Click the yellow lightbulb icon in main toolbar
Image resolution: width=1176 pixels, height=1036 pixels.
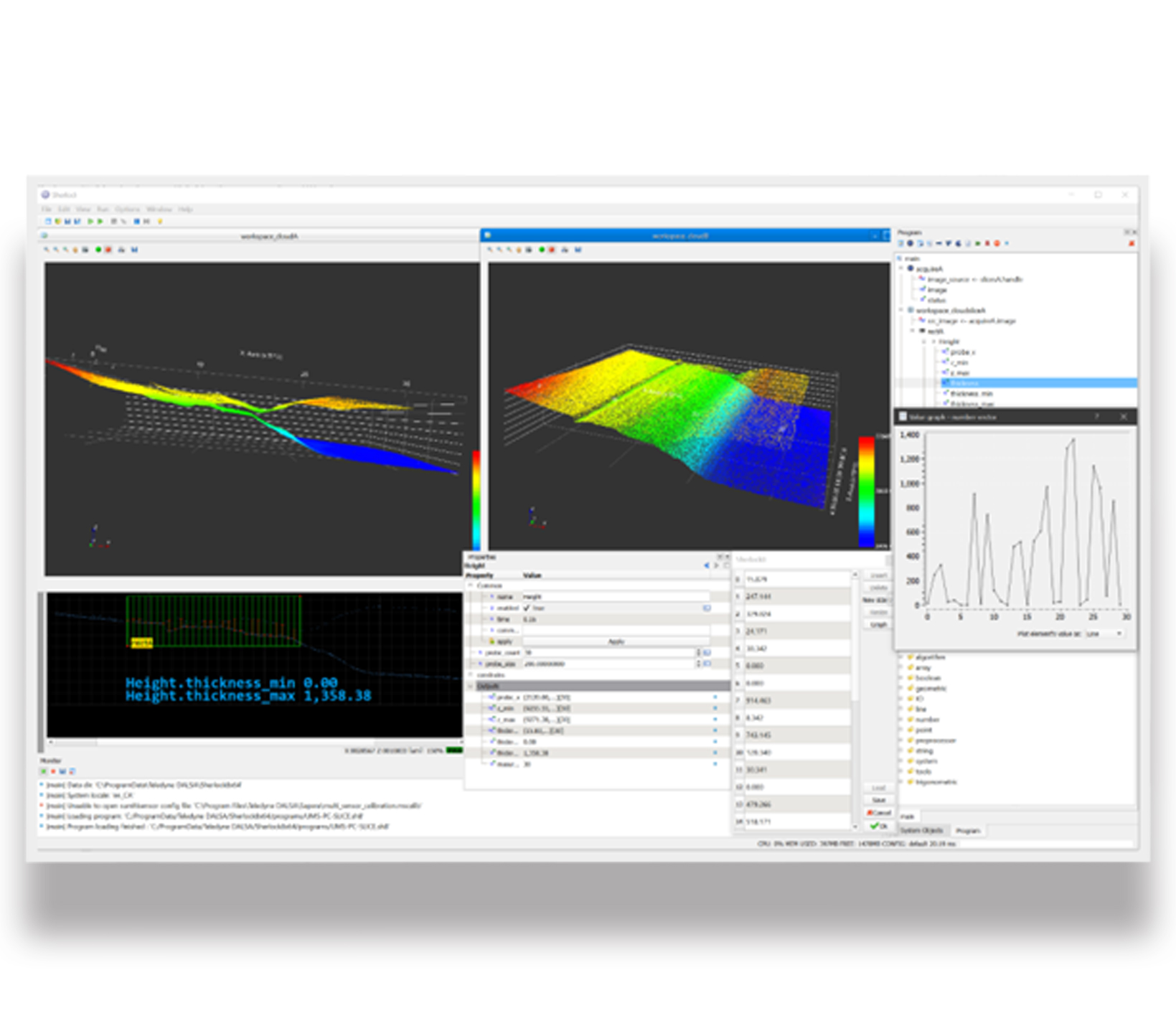(x=160, y=222)
